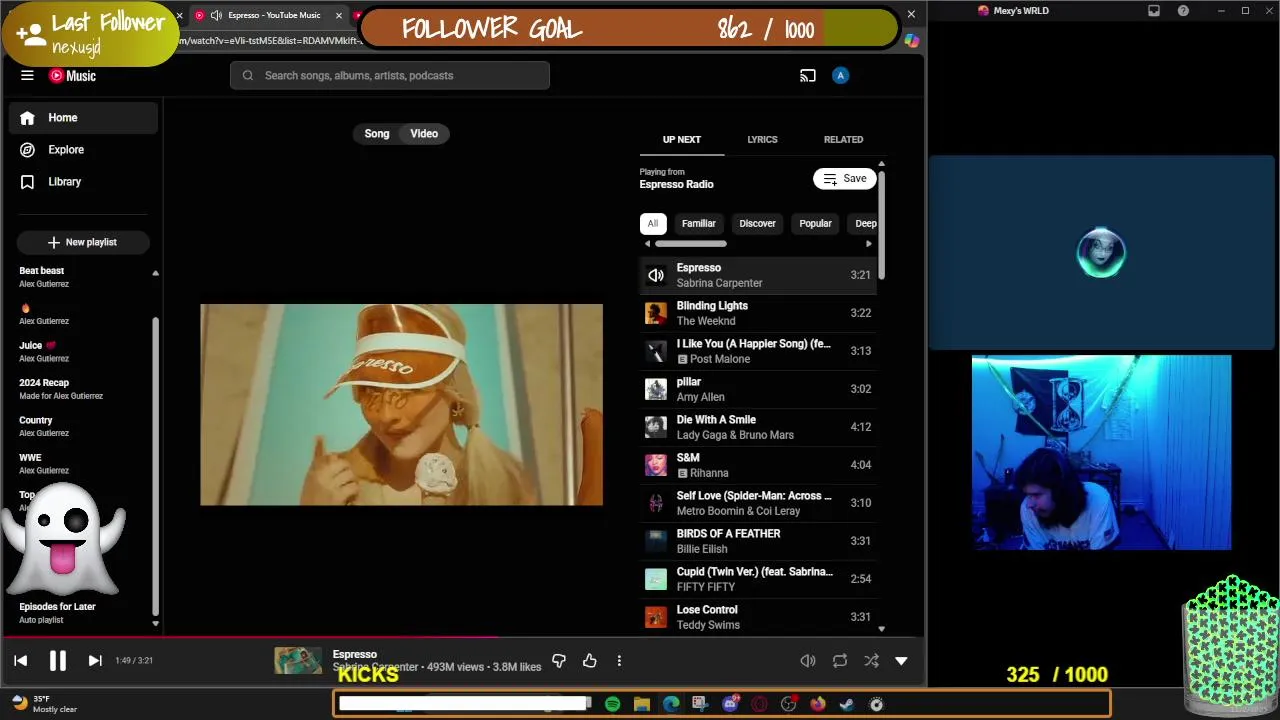Viewport: 1280px width, 720px height.
Task: Click the Espresso music video
Action: 401,404
